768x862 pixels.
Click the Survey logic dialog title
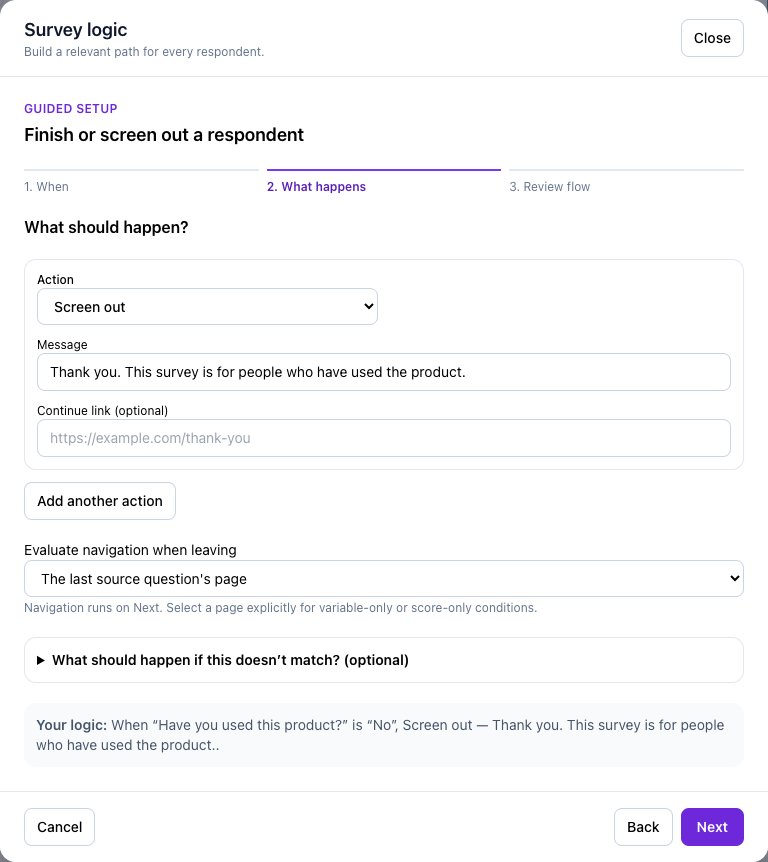point(75,30)
